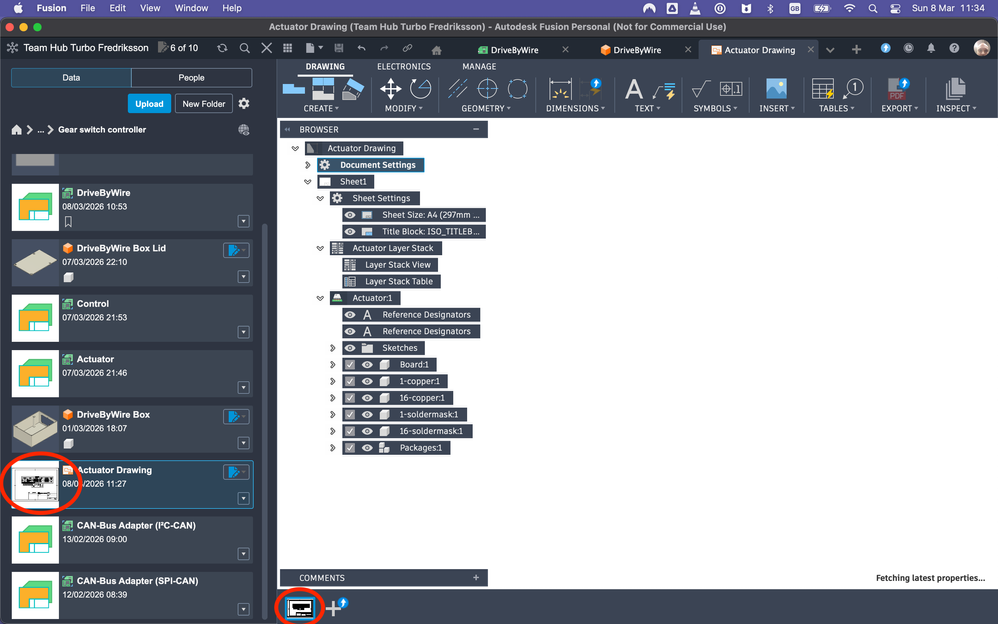Open the Actuator Drawing thumbnail in data panel

[35, 485]
